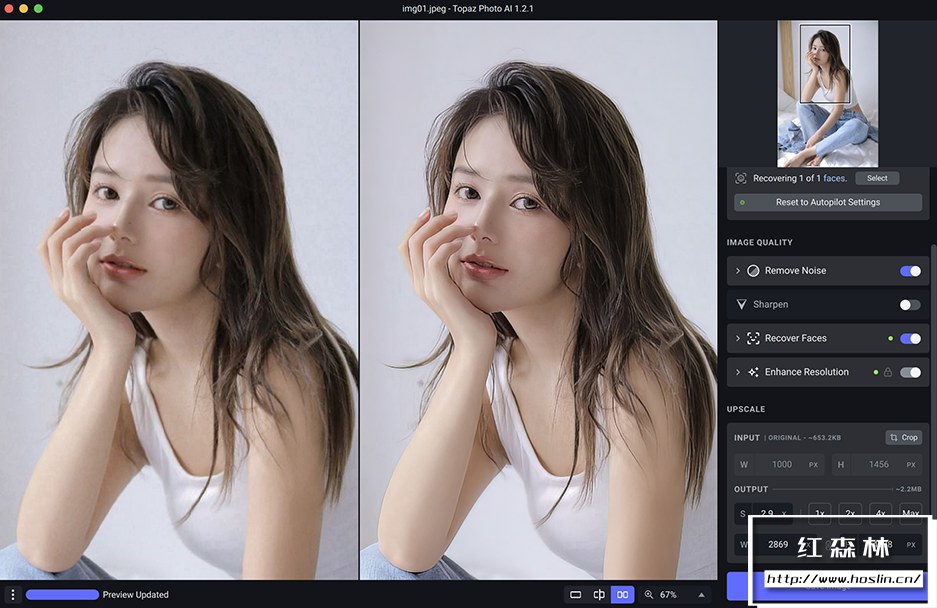Expand the Remove Noise settings chevron
Viewport: 937px width, 608px height.
[737, 271]
